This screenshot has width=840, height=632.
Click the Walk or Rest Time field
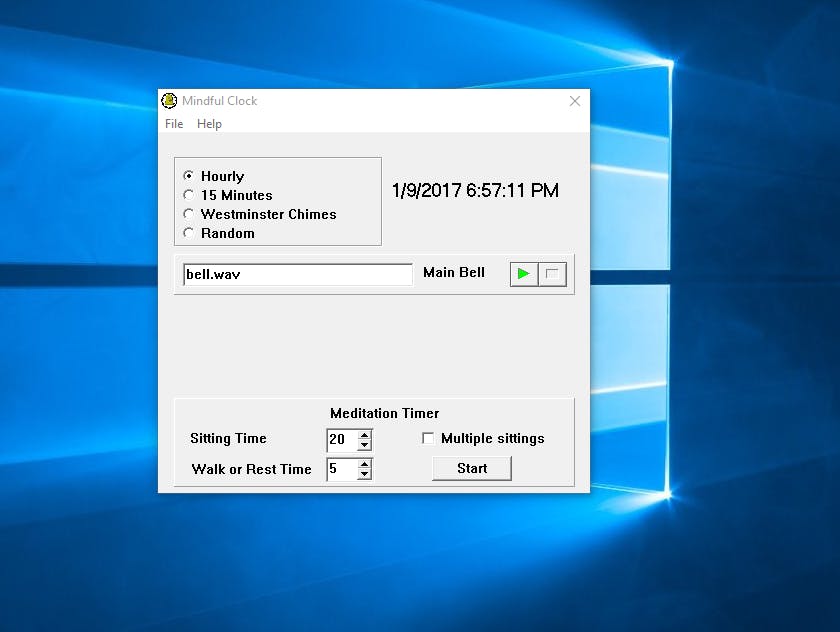click(x=342, y=469)
